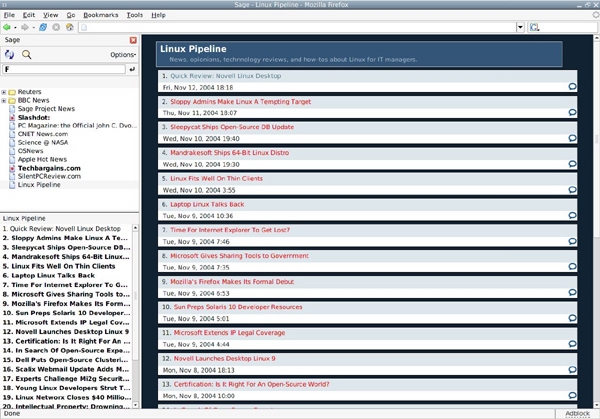Click the bubble icon on Sleepycat Ships item
Image resolution: width=600 pixels, height=419 pixels.
[572, 138]
